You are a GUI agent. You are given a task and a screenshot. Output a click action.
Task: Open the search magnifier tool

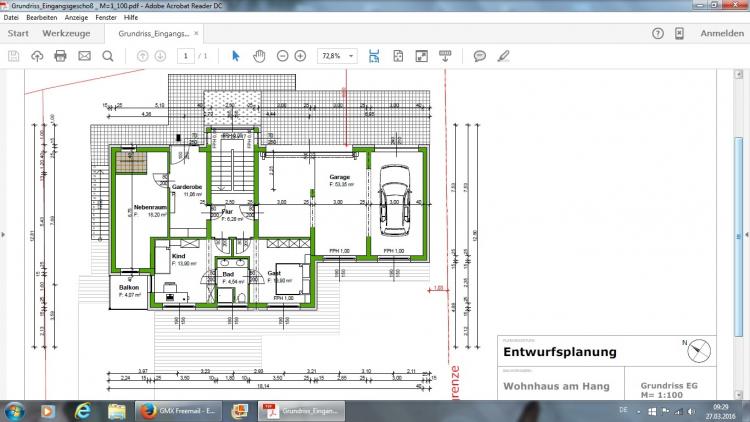(x=108, y=56)
